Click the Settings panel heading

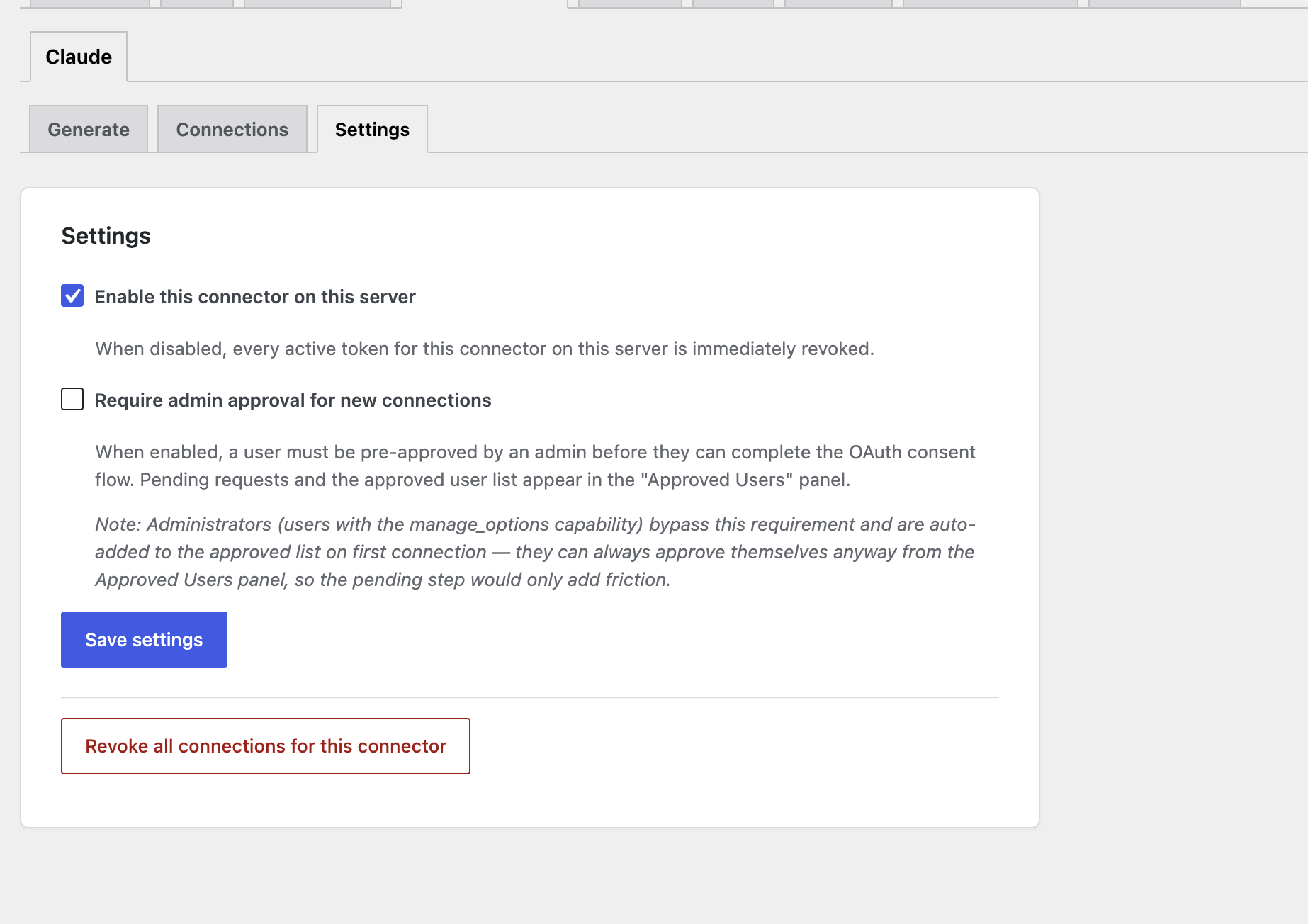tap(106, 236)
